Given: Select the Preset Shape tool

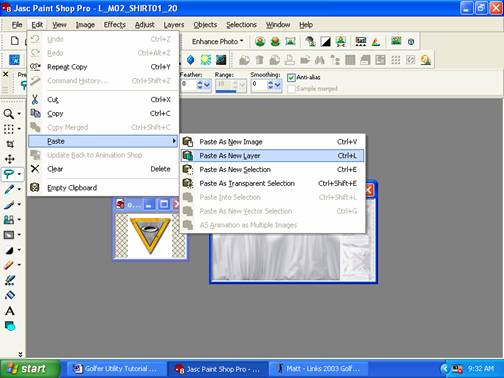Looking at the screenshot, I should pyautogui.click(x=10, y=326).
